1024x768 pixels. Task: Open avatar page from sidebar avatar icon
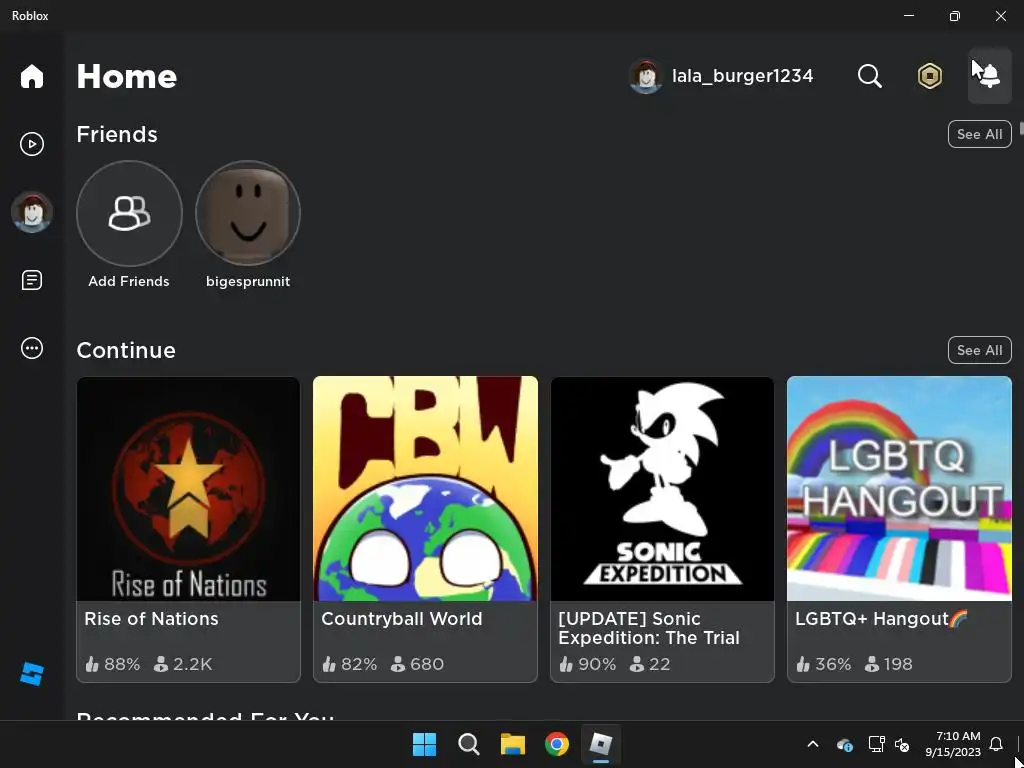click(31, 212)
